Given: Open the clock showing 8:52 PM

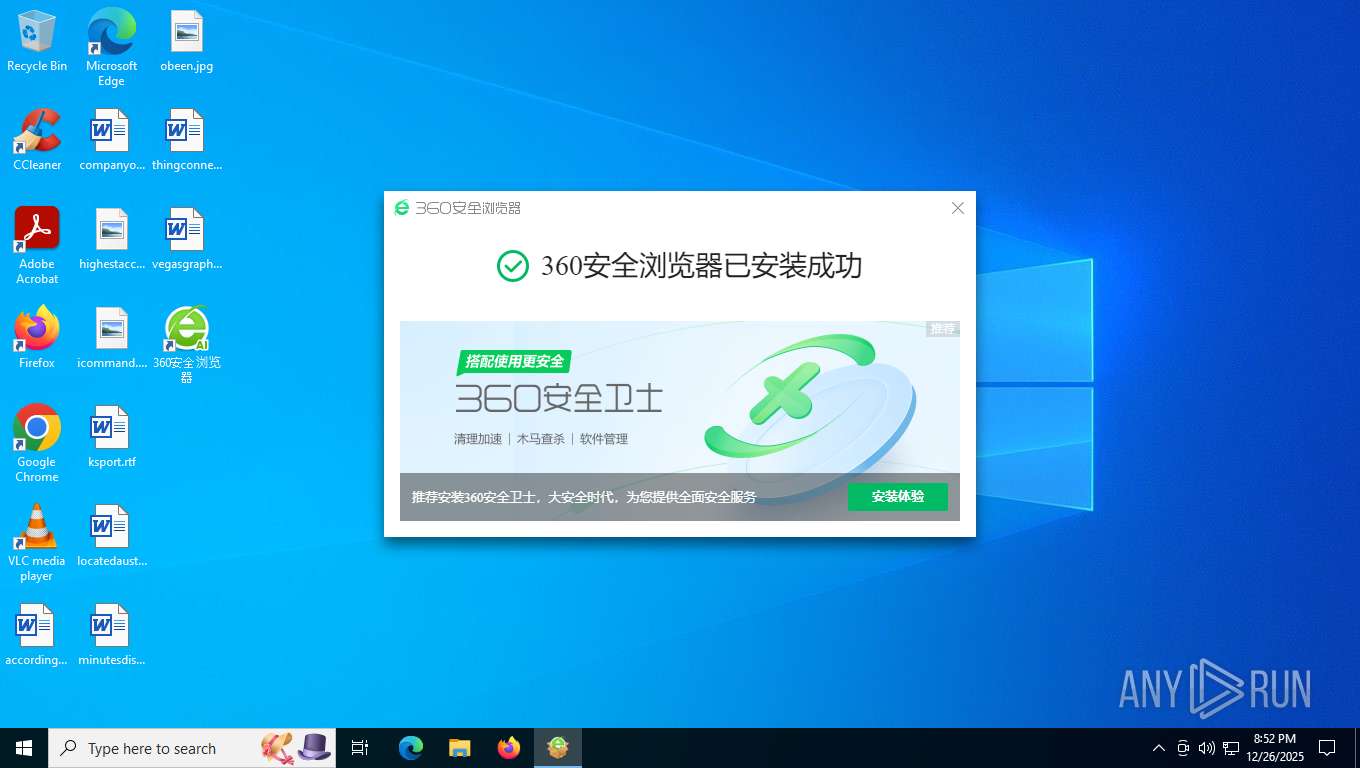Looking at the screenshot, I should pos(1274,748).
